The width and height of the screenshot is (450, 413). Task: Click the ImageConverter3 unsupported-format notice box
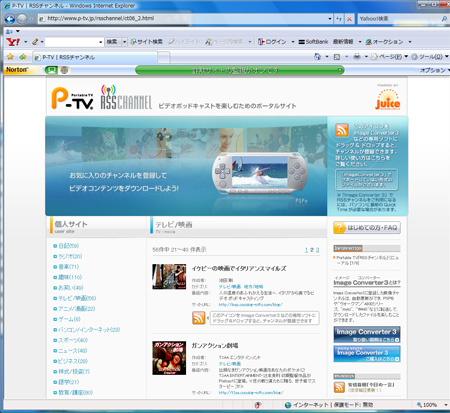tap(367, 180)
